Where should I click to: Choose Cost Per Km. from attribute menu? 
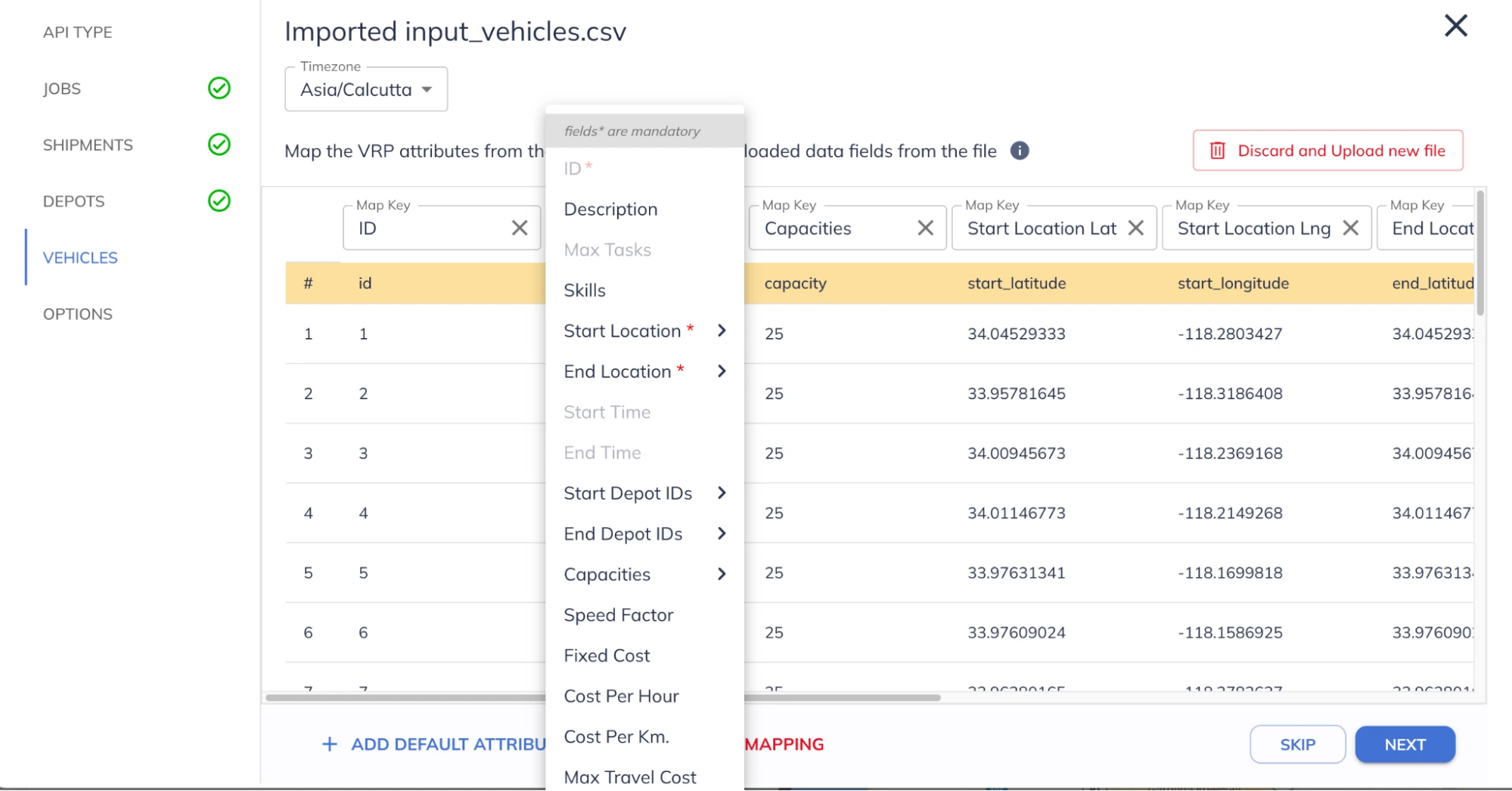coord(644,737)
